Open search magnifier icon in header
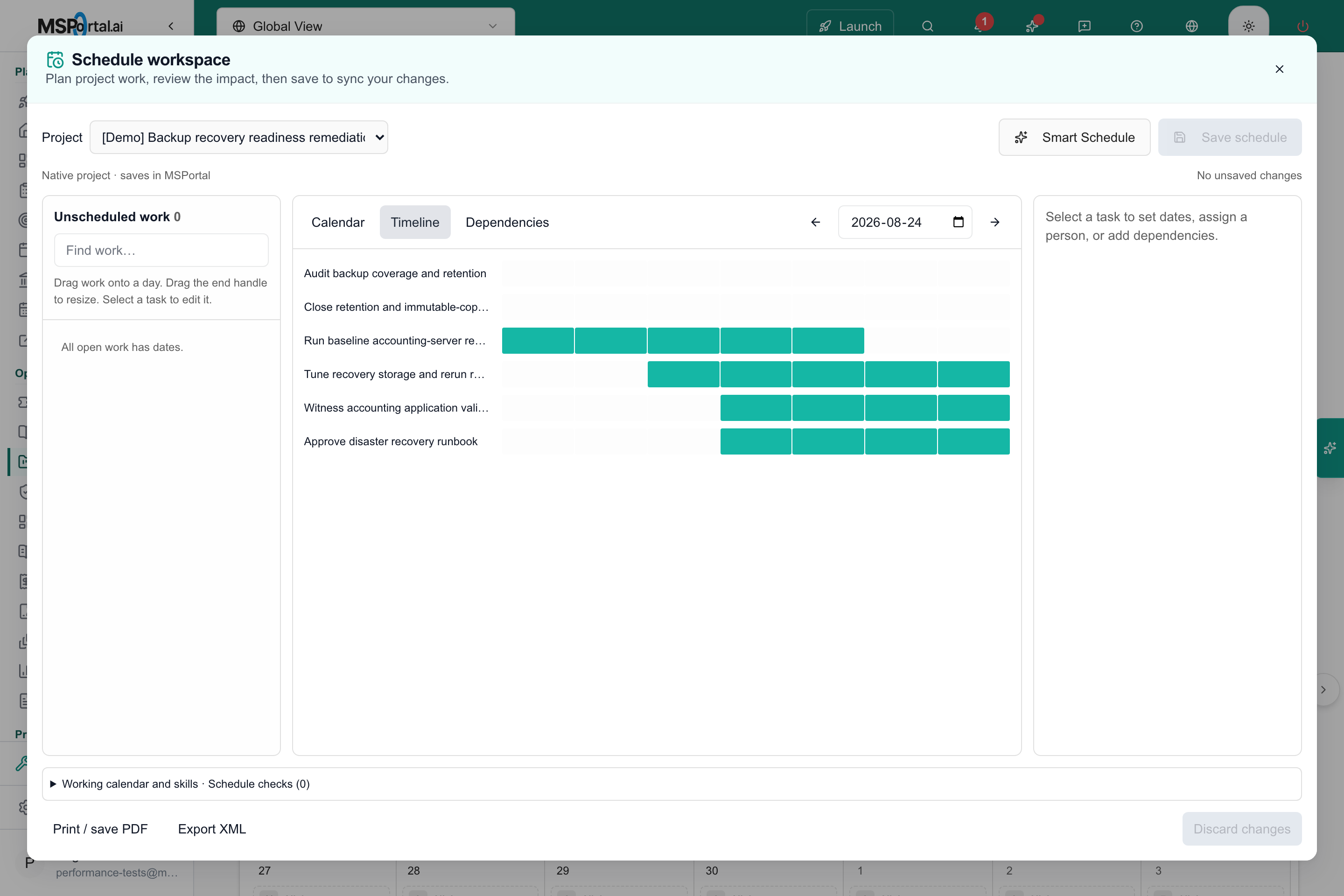This screenshot has height=896, width=1344. click(927, 26)
